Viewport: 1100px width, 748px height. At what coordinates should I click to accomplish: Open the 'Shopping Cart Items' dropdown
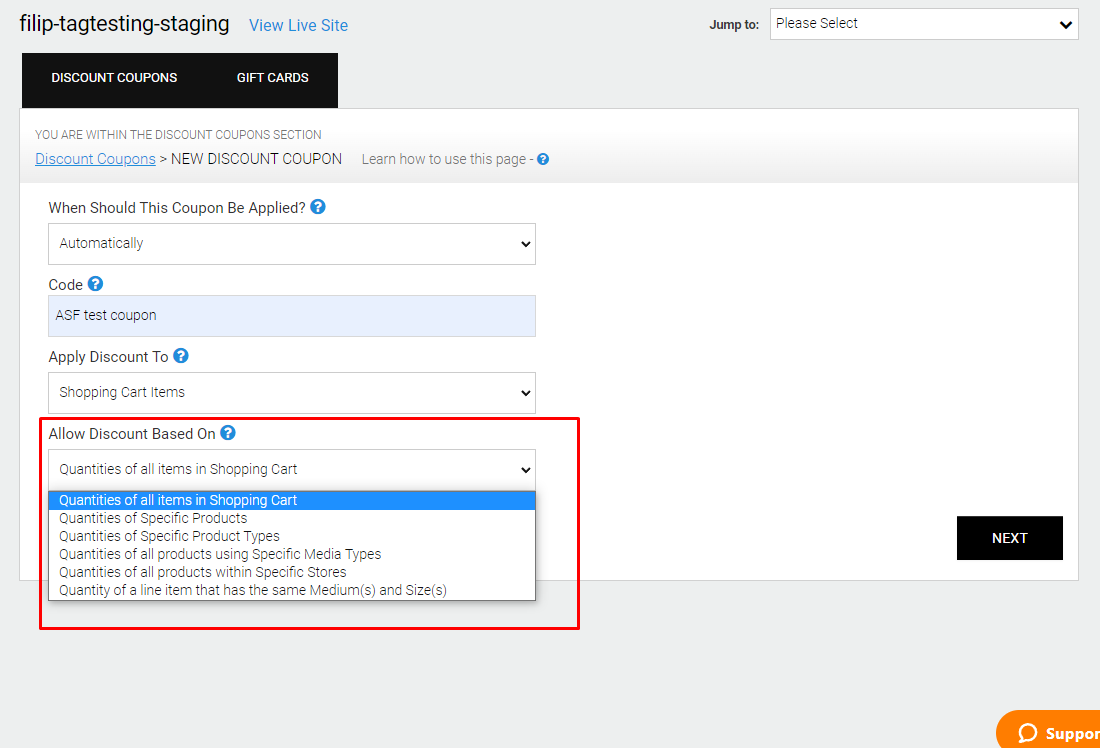[x=292, y=392]
